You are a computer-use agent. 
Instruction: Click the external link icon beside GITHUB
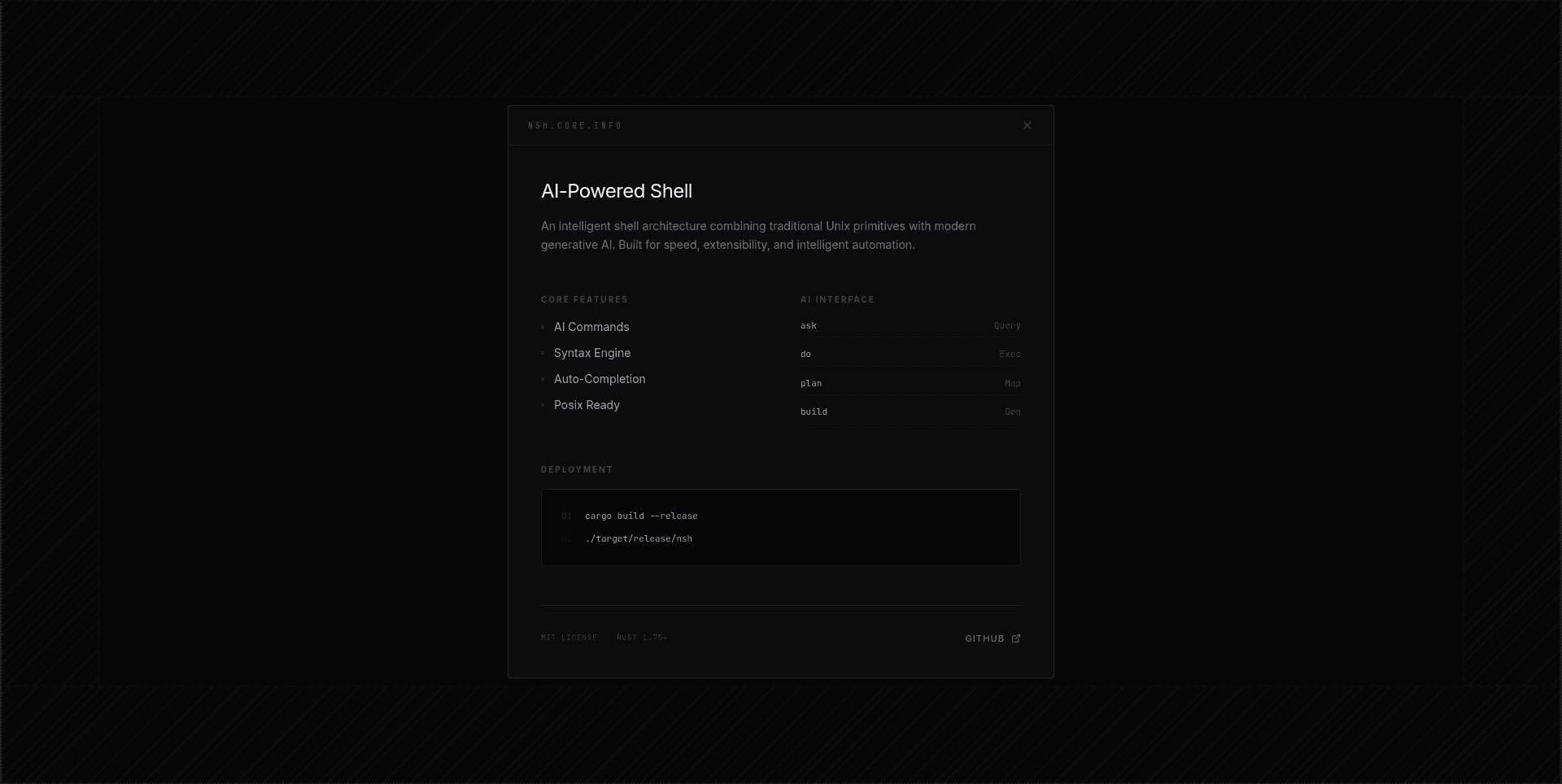(x=1015, y=638)
